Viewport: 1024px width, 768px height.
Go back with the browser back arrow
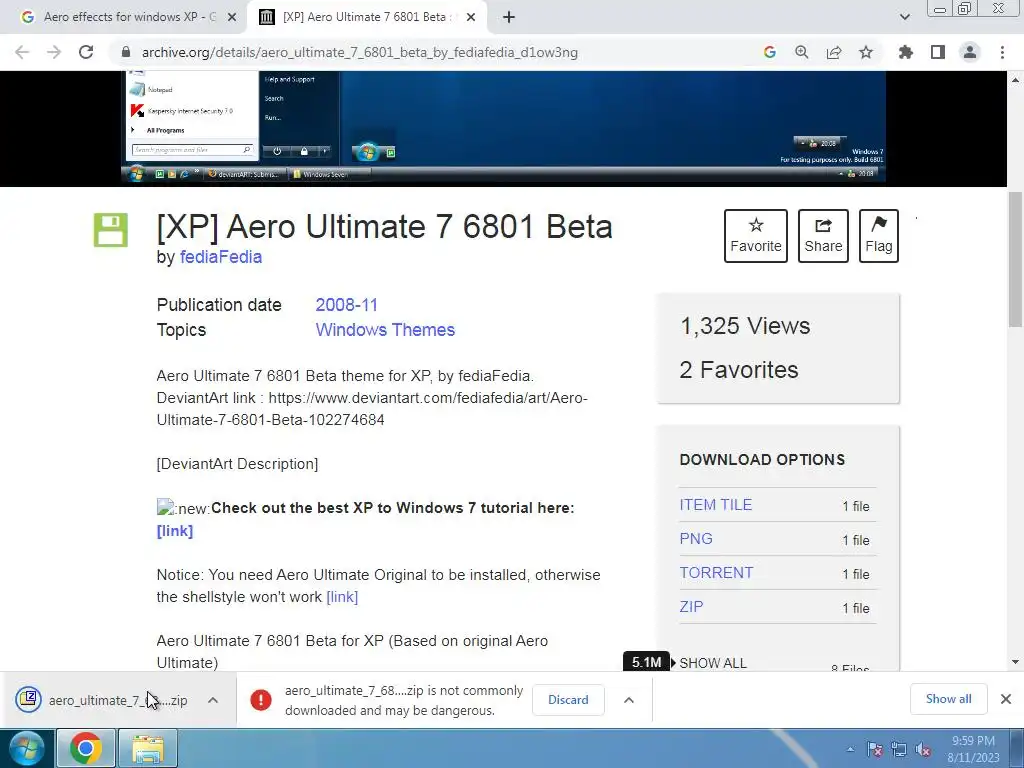click(22, 52)
